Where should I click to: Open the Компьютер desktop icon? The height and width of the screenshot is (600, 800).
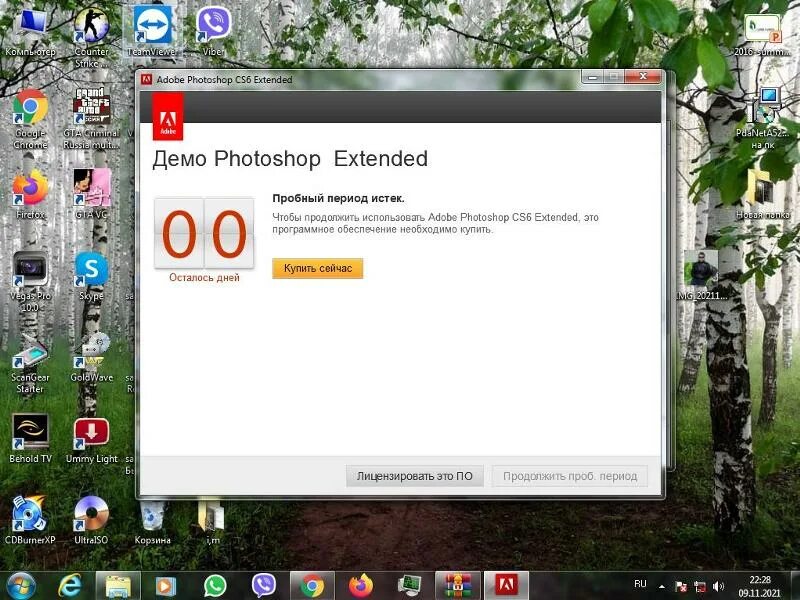pyautogui.click(x=30, y=32)
